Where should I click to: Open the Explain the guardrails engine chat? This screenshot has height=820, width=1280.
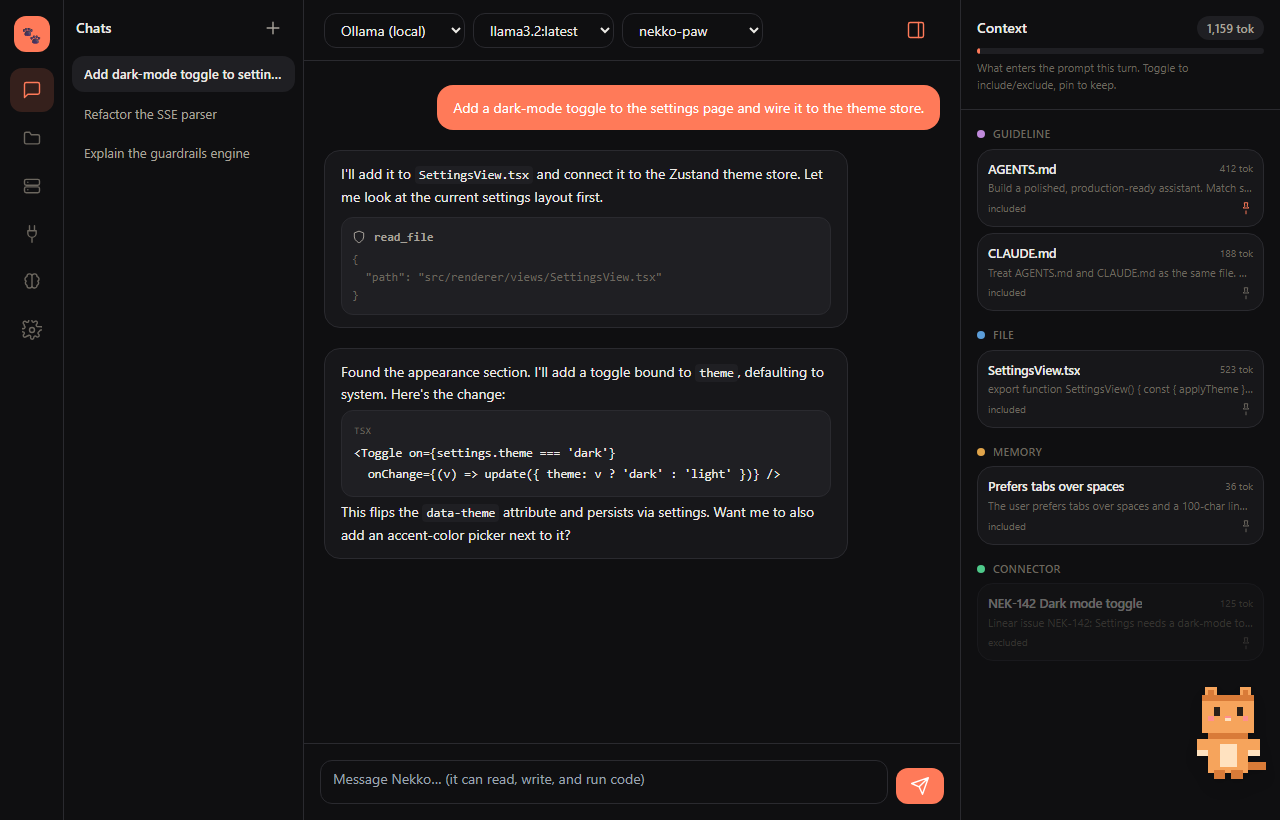183,153
